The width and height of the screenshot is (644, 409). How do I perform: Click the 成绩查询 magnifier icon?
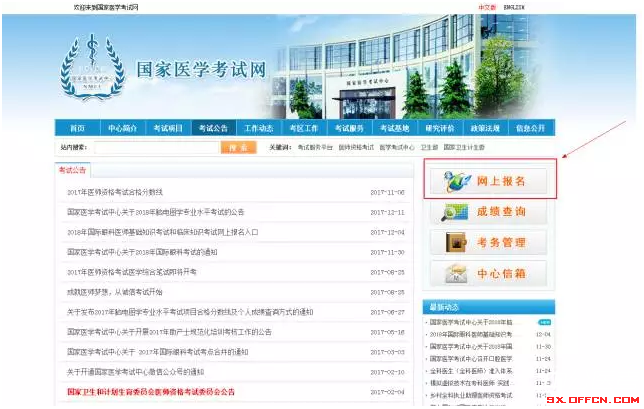455,212
